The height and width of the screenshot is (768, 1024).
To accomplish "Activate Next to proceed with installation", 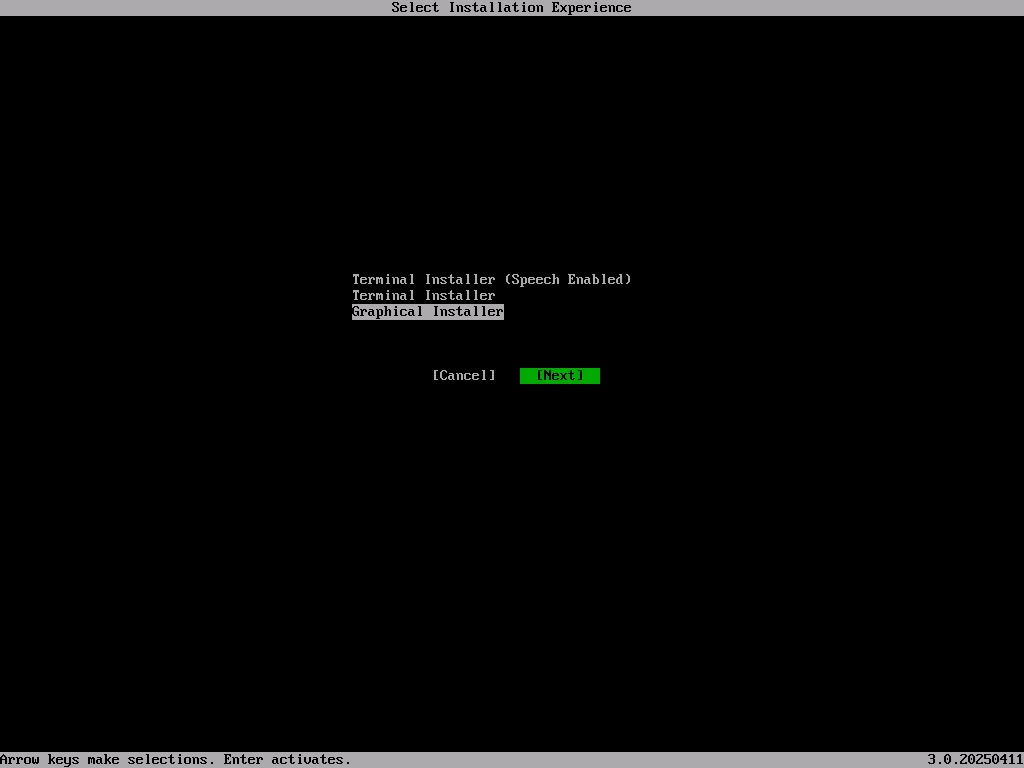I will pos(559,375).
